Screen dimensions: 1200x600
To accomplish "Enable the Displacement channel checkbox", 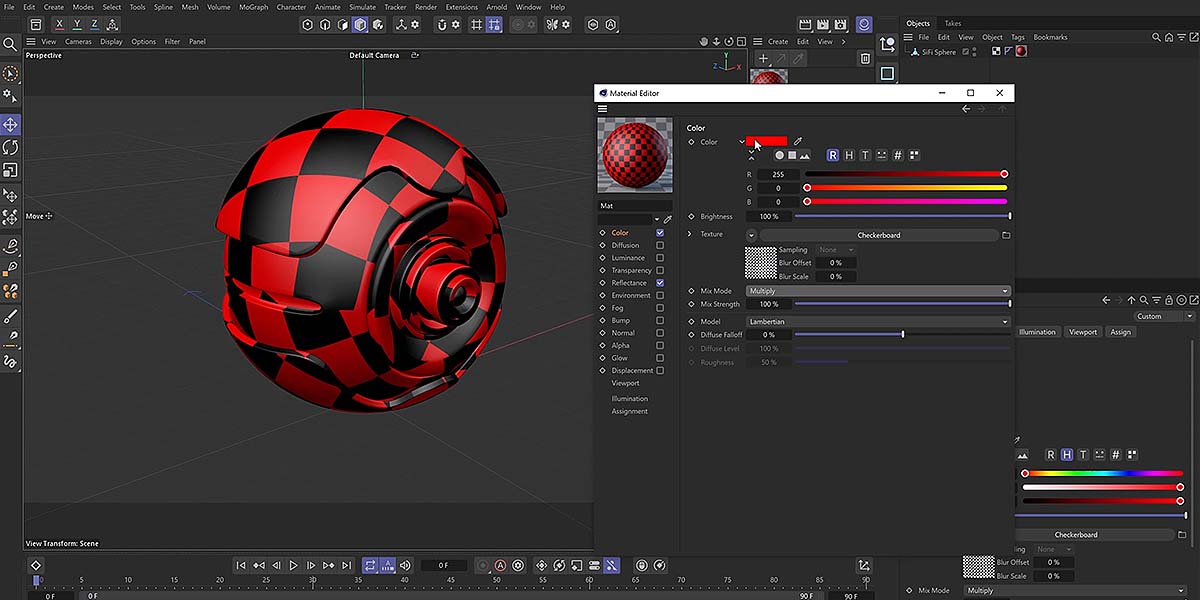I will [x=660, y=370].
